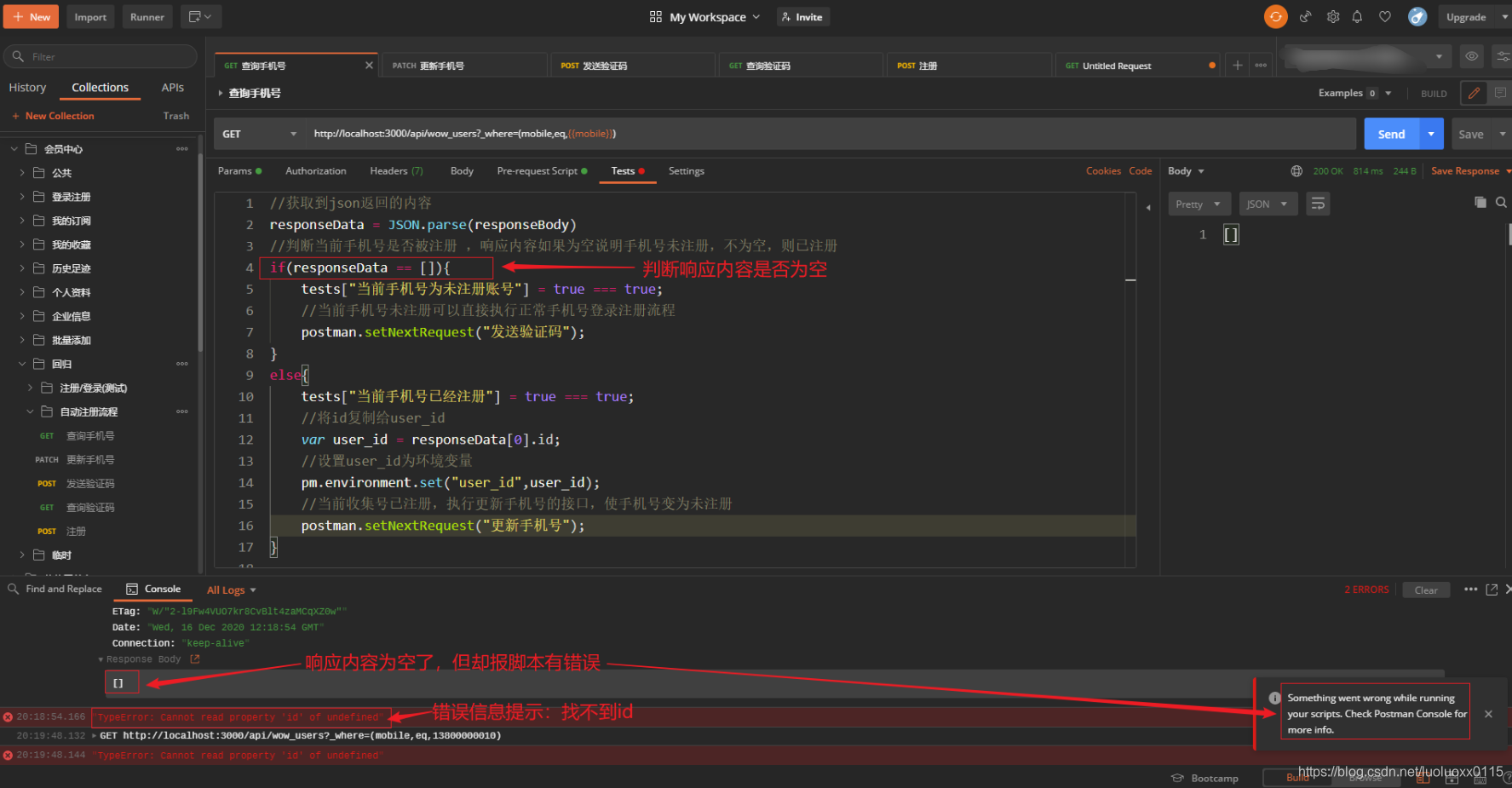Copy response body icon
Viewport: 1512px width, 788px height.
pyautogui.click(x=1480, y=202)
